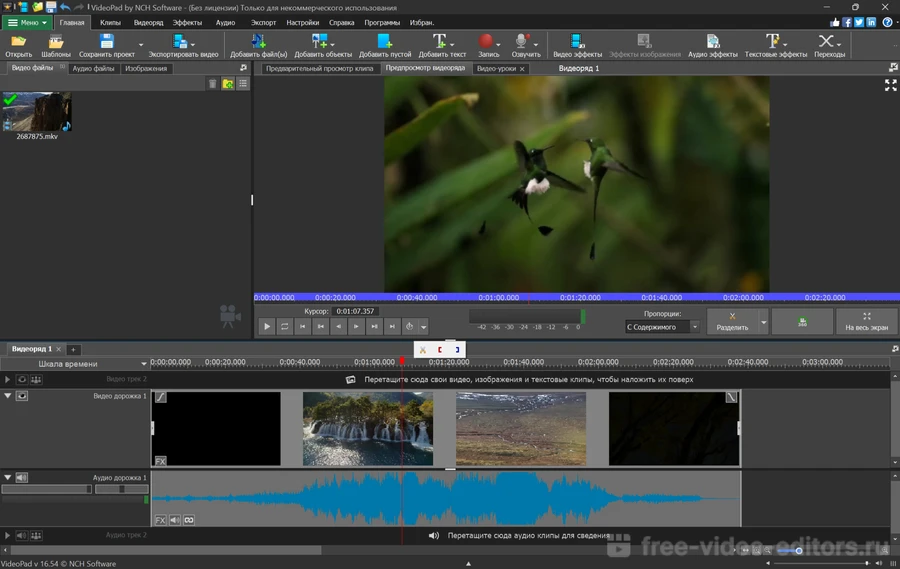This screenshot has height=569, width=900.
Task: Click the На весь экран fullscreen button
Action: 866,321
